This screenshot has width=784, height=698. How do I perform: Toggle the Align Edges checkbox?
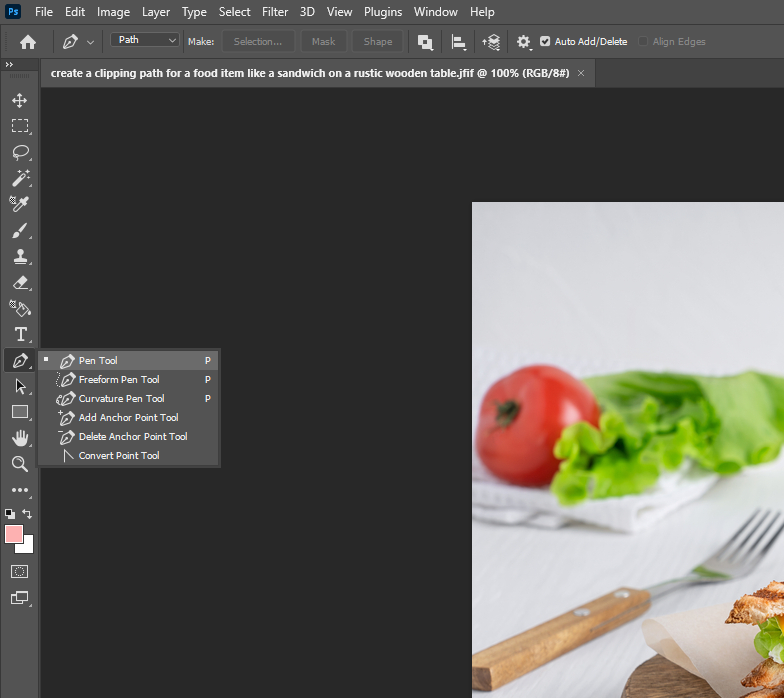pyautogui.click(x=643, y=42)
